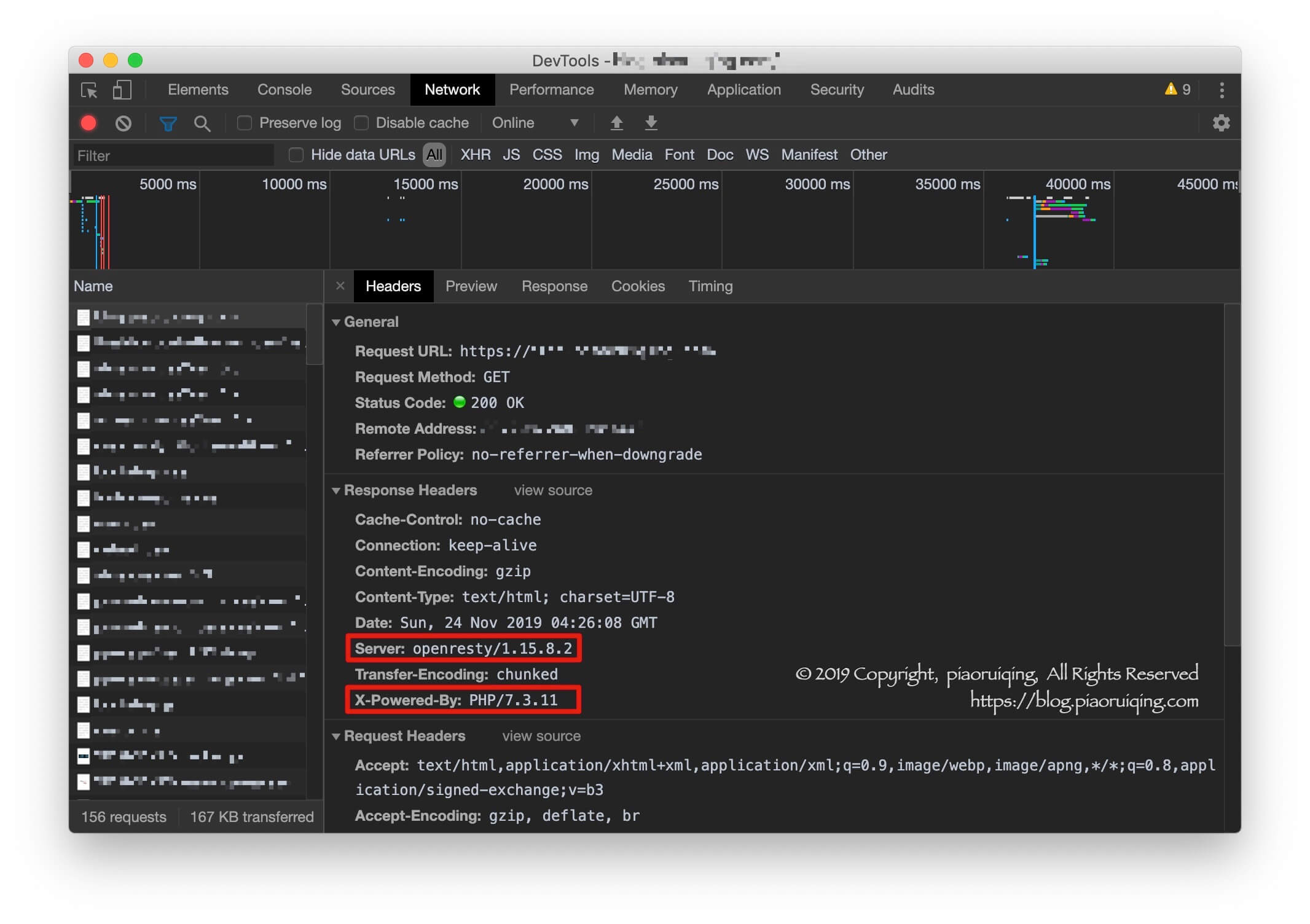Filter requests by Img

pyautogui.click(x=586, y=155)
